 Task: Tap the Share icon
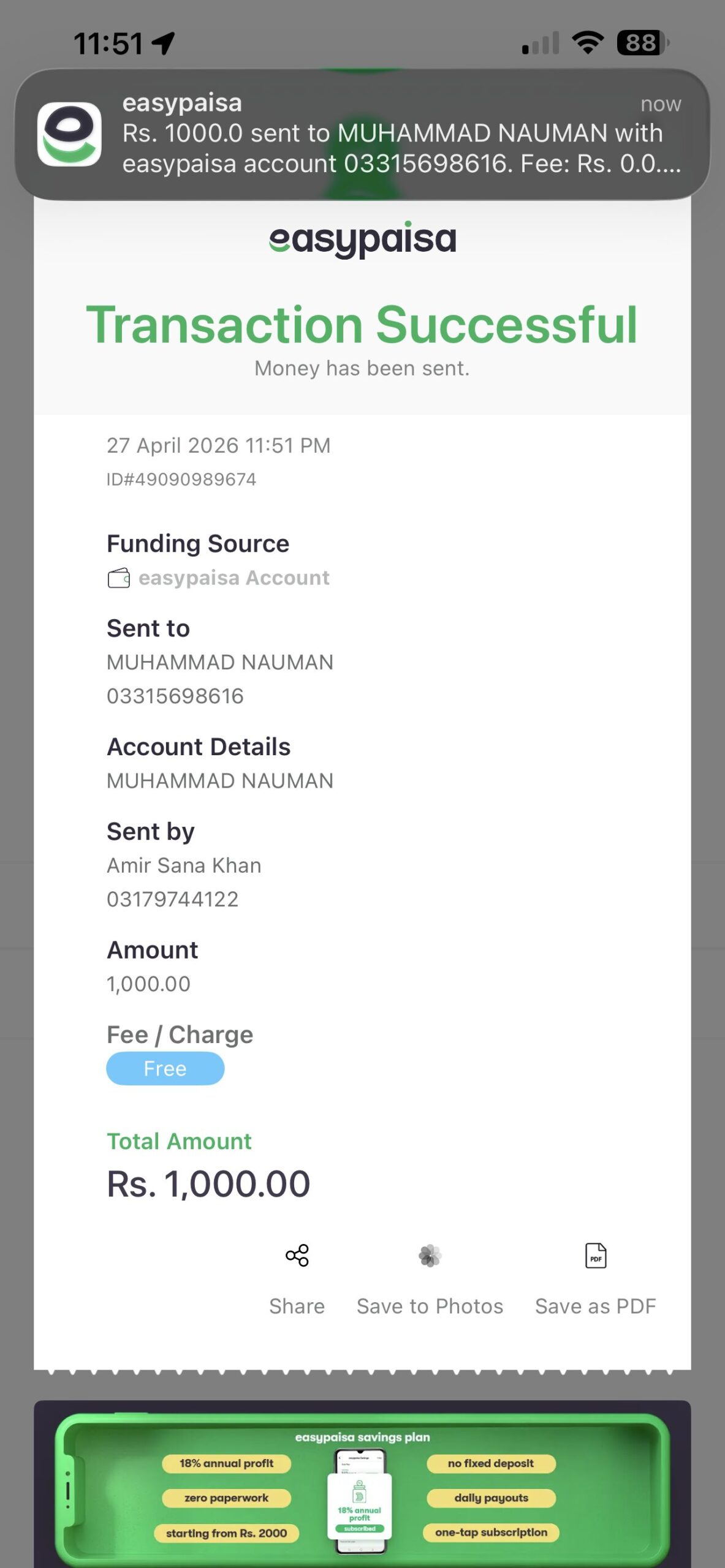[x=297, y=1256]
